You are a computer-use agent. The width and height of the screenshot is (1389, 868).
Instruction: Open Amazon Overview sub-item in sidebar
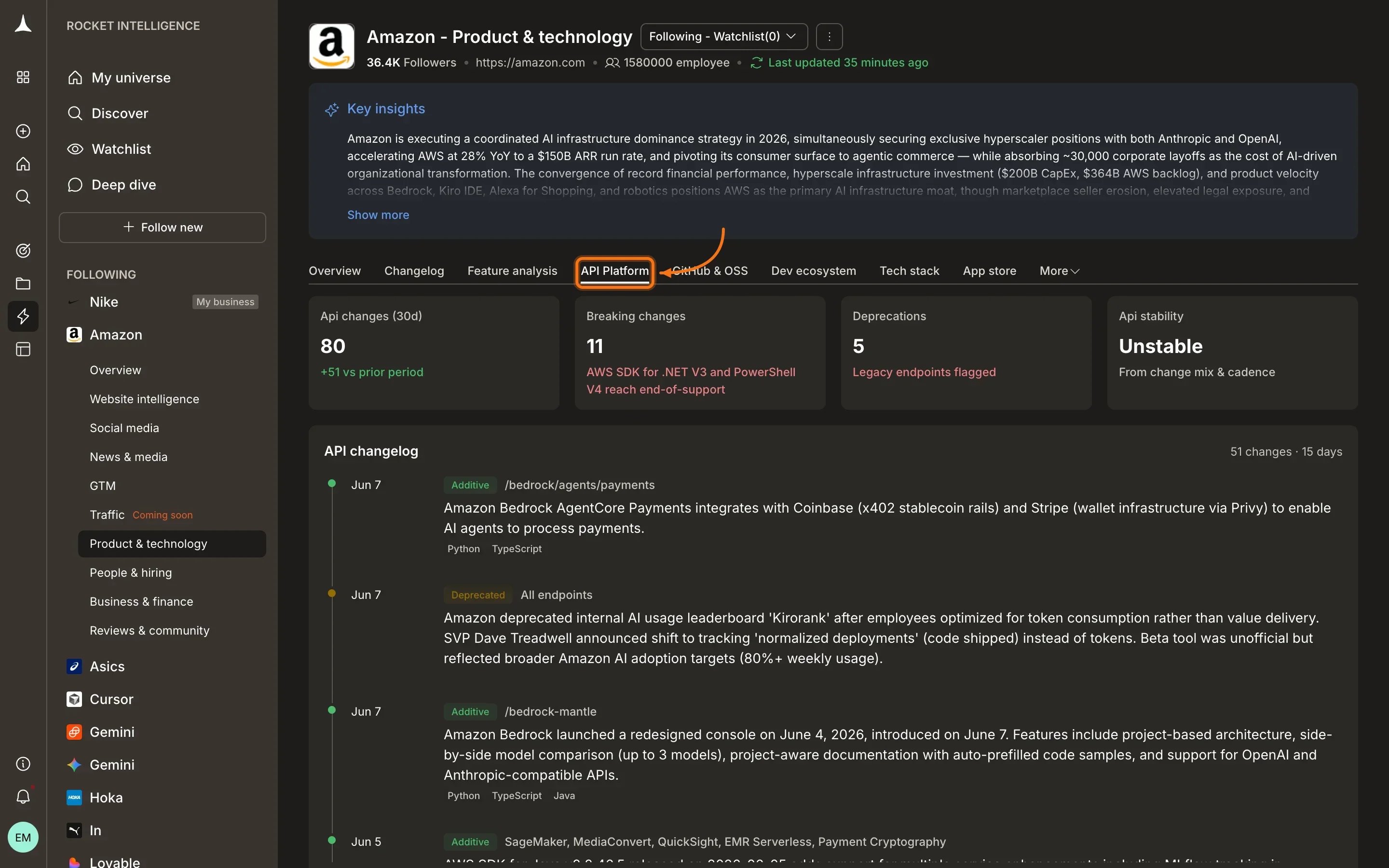coord(115,370)
